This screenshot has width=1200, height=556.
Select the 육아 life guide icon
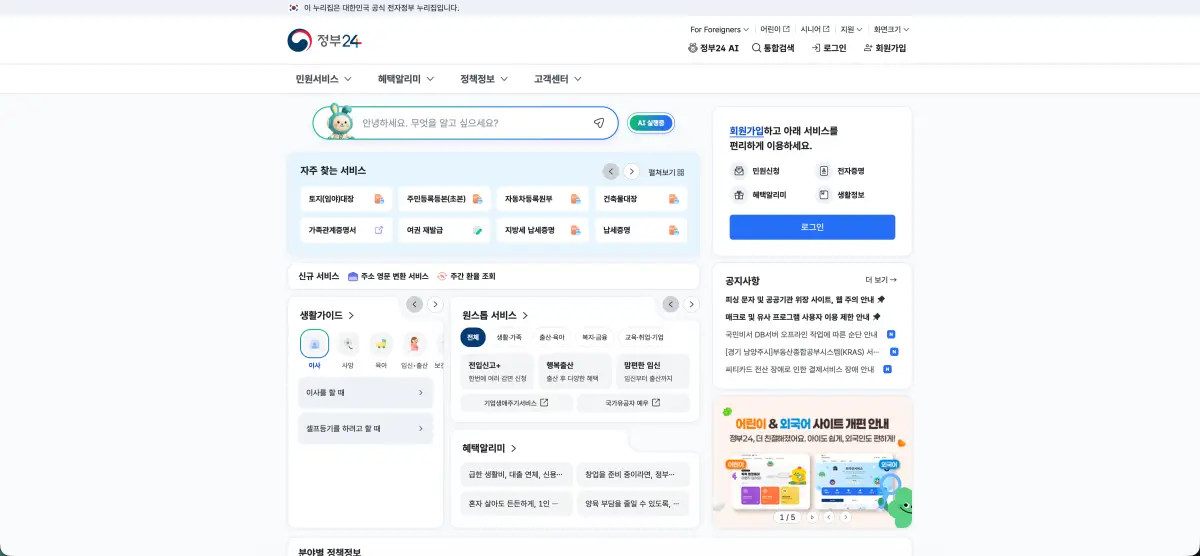pos(381,344)
